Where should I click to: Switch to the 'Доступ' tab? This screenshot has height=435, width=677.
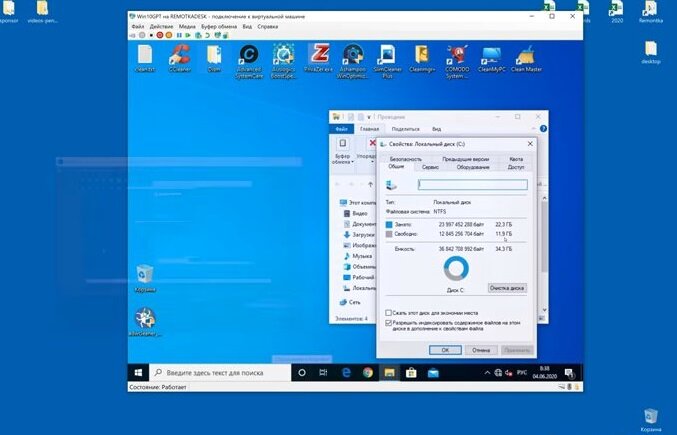point(516,167)
